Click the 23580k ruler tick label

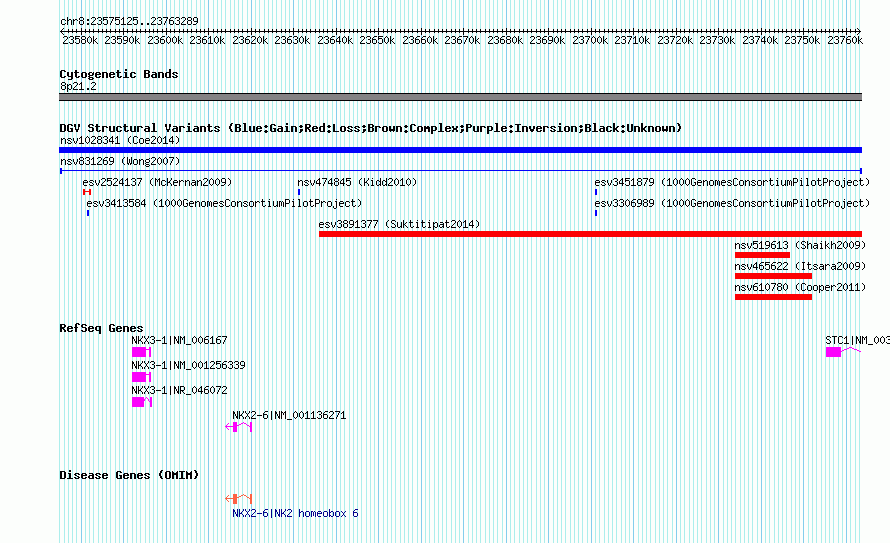(x=80, y=40)
